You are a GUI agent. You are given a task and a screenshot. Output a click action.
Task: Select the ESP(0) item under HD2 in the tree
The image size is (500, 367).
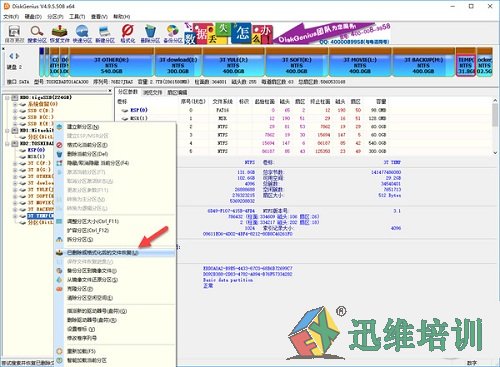(x=36, y=150)
